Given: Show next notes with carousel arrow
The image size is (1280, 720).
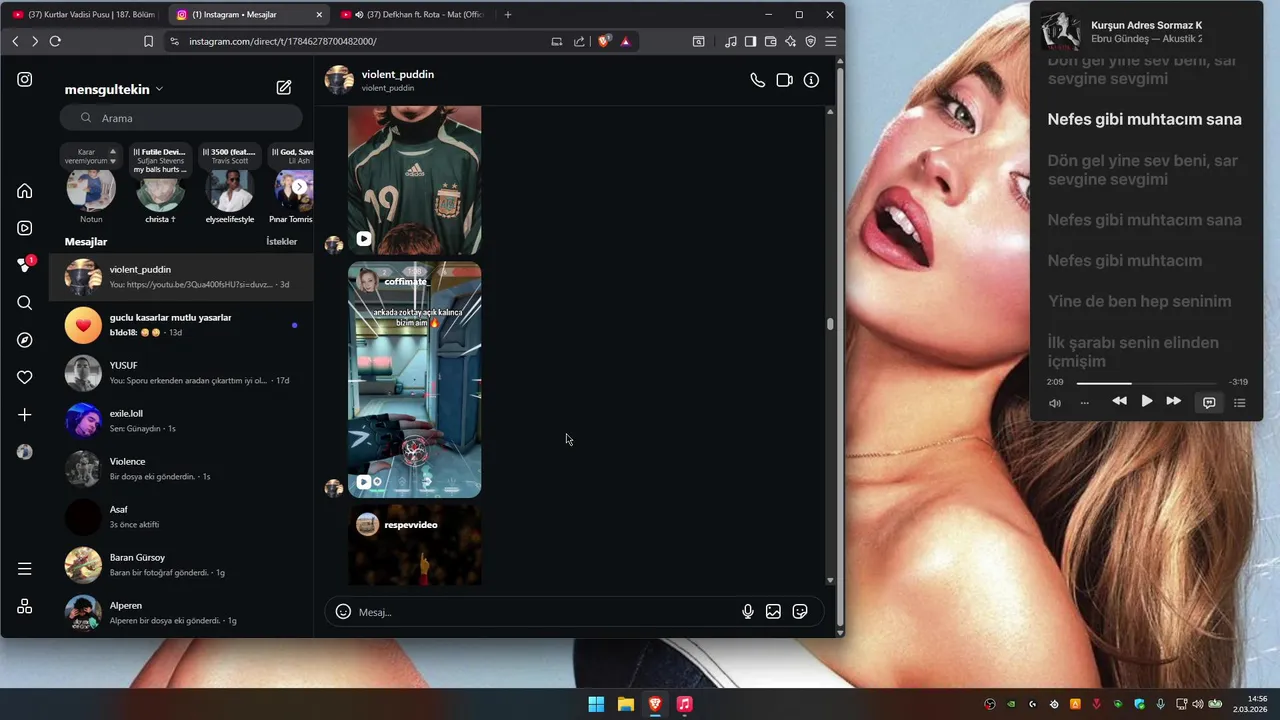Looking at the screenshot, I should point(299,187).
